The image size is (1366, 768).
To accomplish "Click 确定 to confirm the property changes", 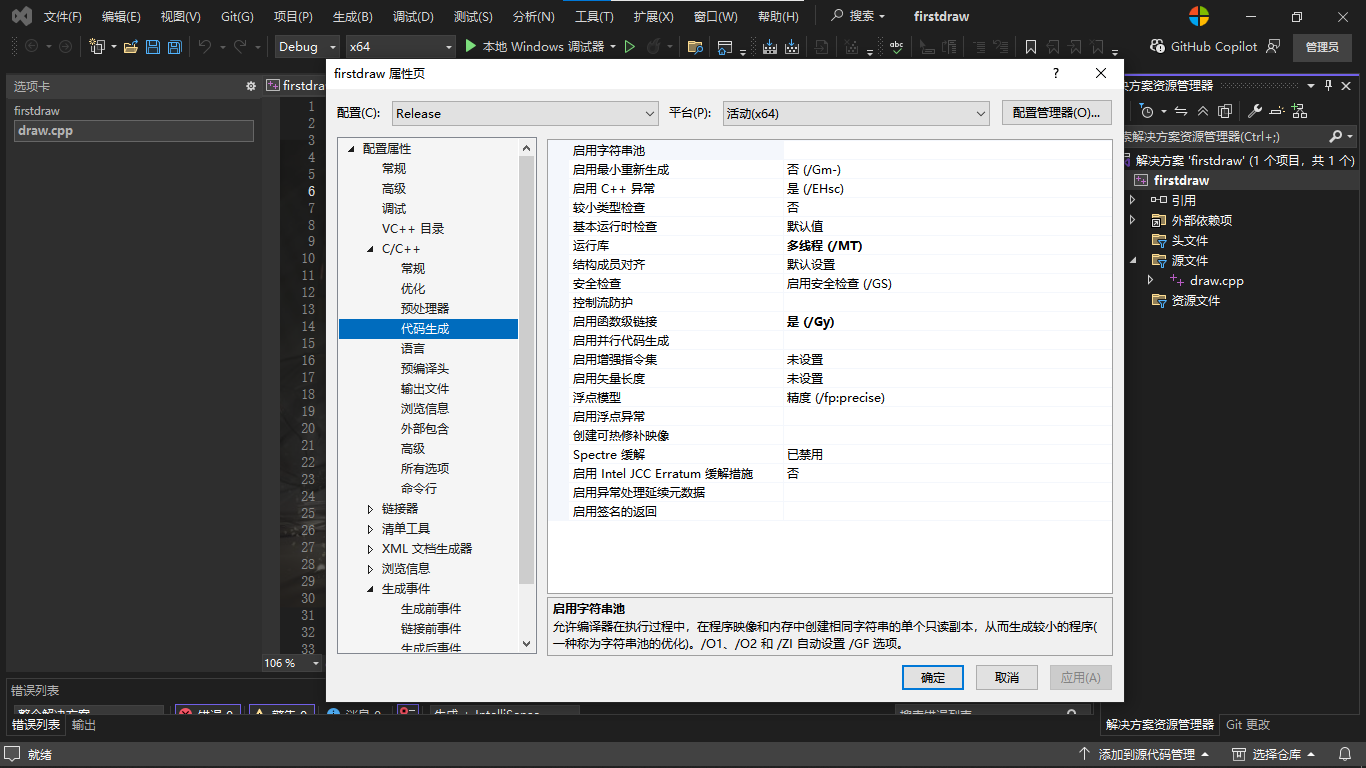I will pyautogui.click(x=931, y=677).
